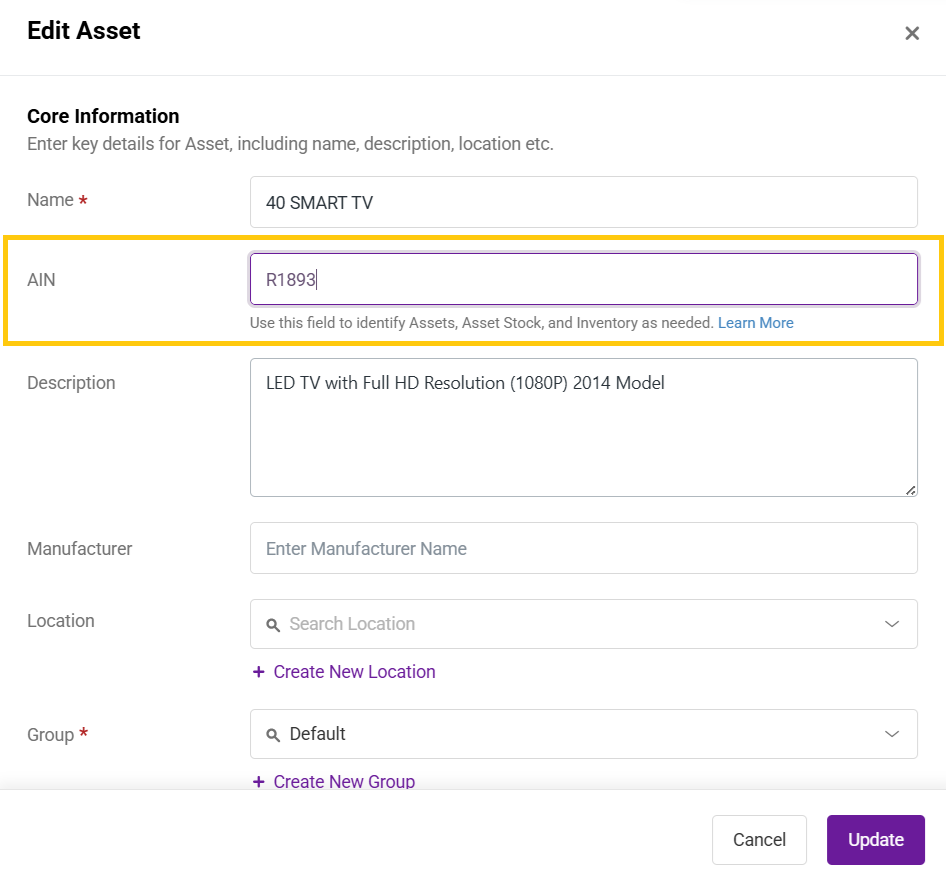Screen dimensions: 946x894
Task: Expand the Location dropdown chevron
Action: (892, 624)
